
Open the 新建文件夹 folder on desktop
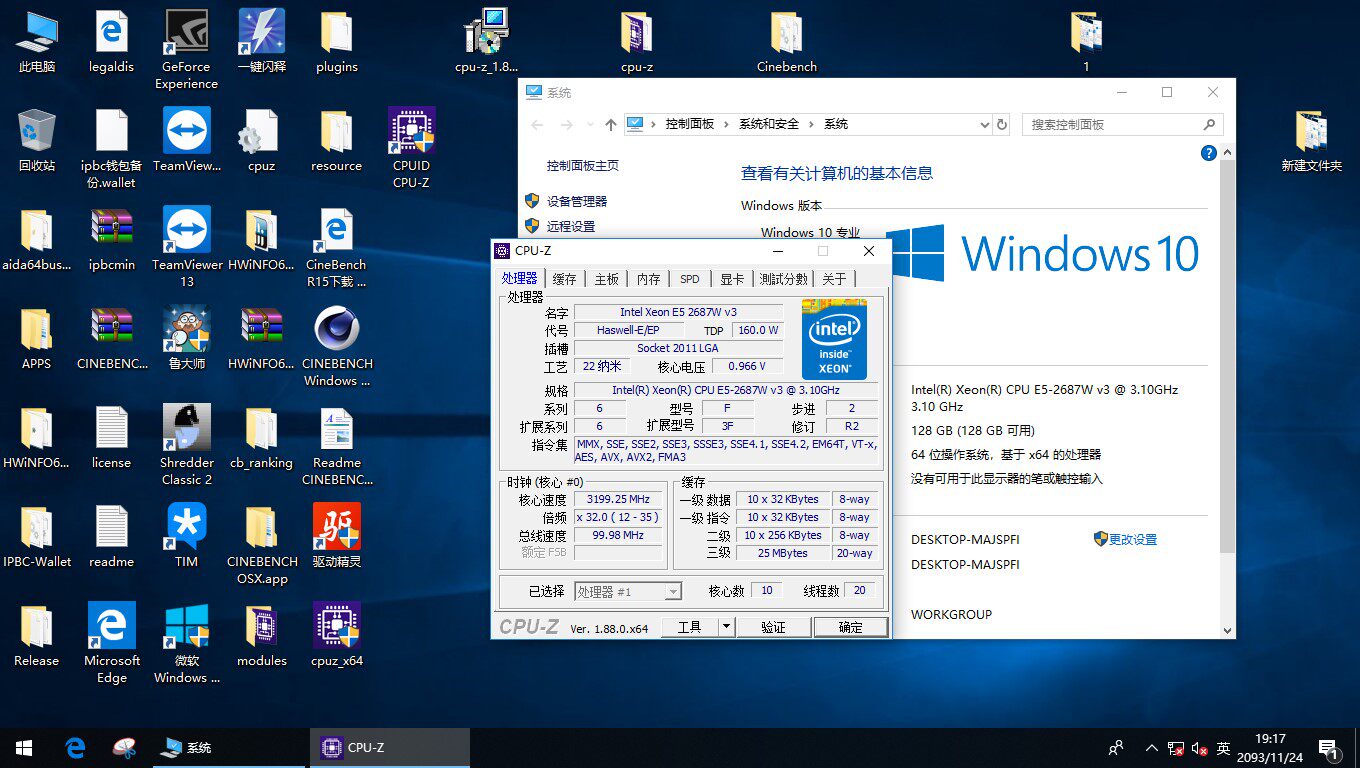pyautogui.click(x=1312, y=141)
